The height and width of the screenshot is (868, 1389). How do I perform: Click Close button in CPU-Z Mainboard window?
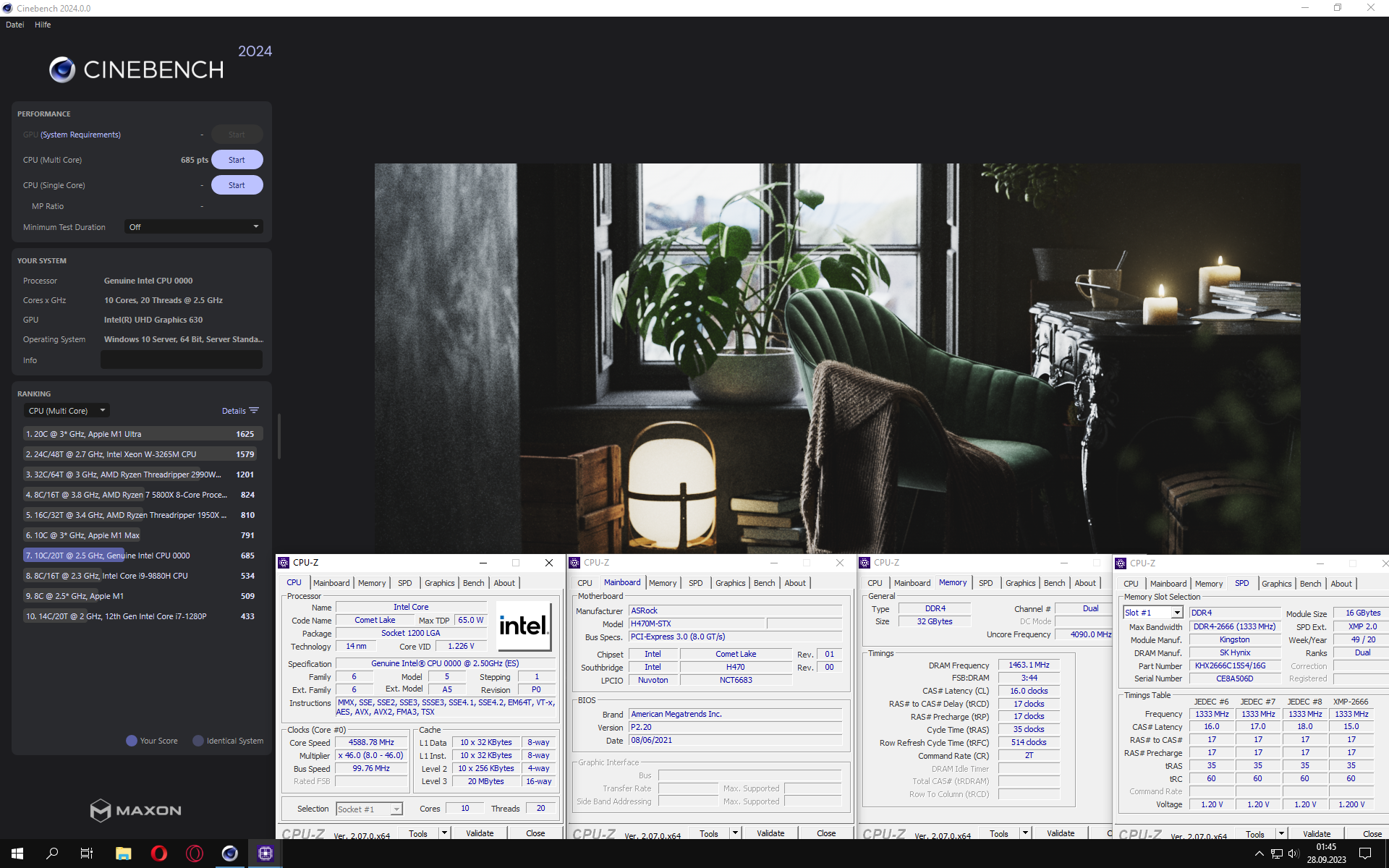tap(826, 833)
